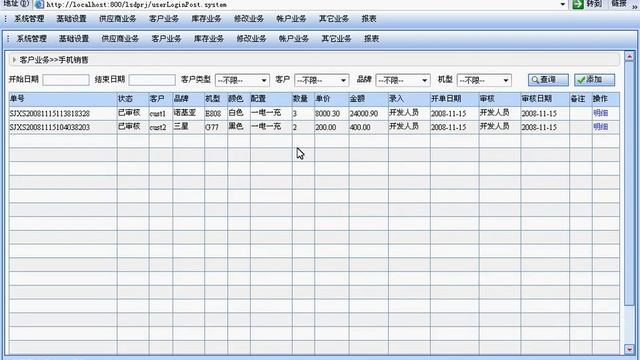Open the 品牌 dropdown filter
The width and height of the screenshot is (640, 360).
click(403, 80)
